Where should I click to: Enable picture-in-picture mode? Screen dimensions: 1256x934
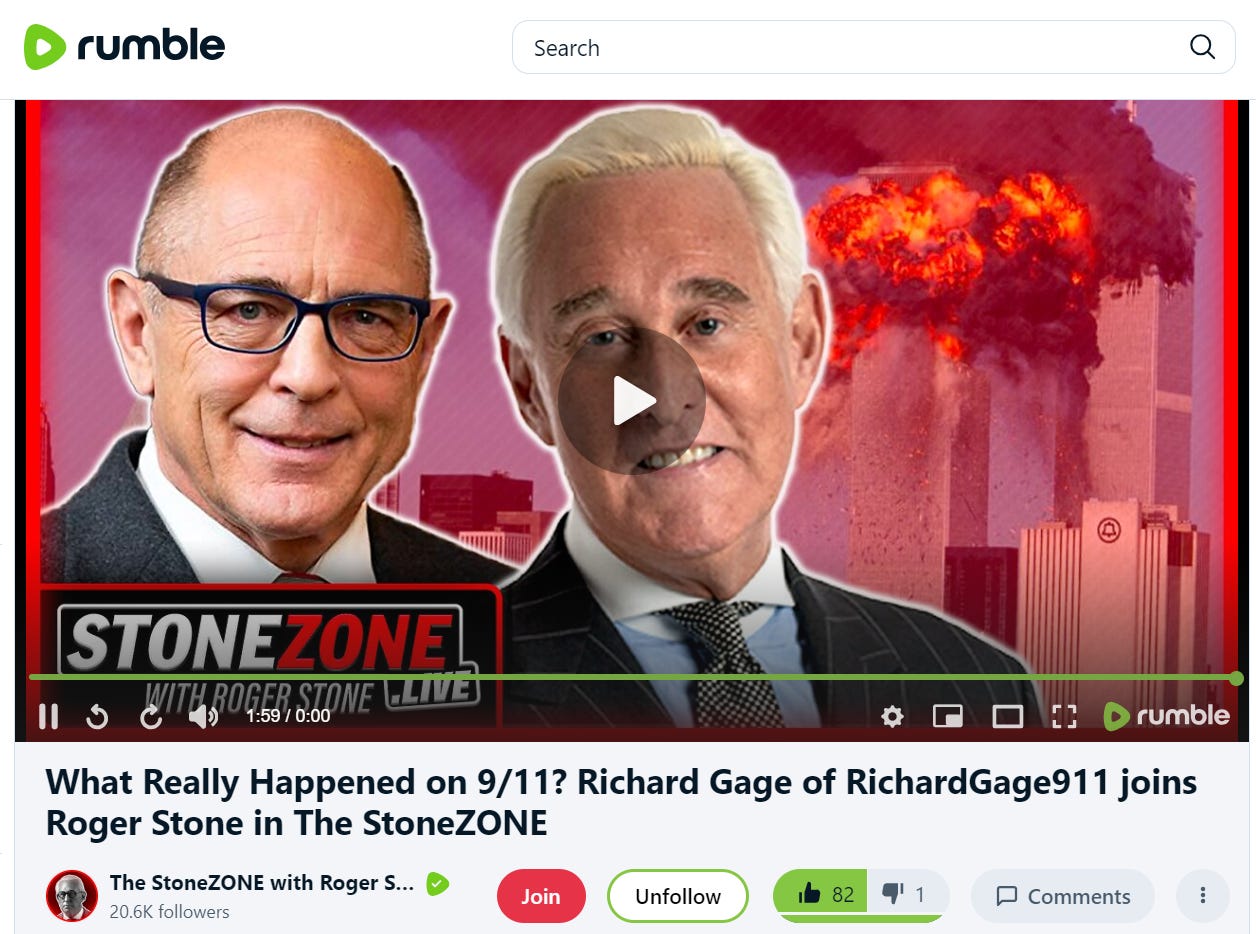[x=948, y=716]
